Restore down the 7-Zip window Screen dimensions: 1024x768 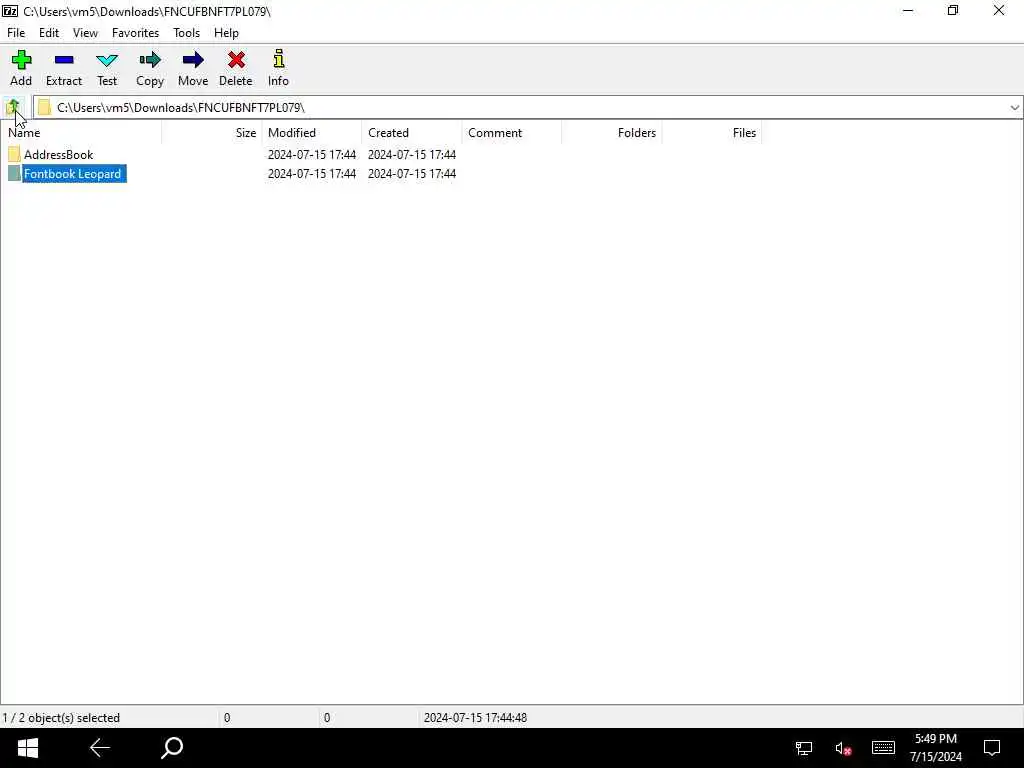click(953, 10)
